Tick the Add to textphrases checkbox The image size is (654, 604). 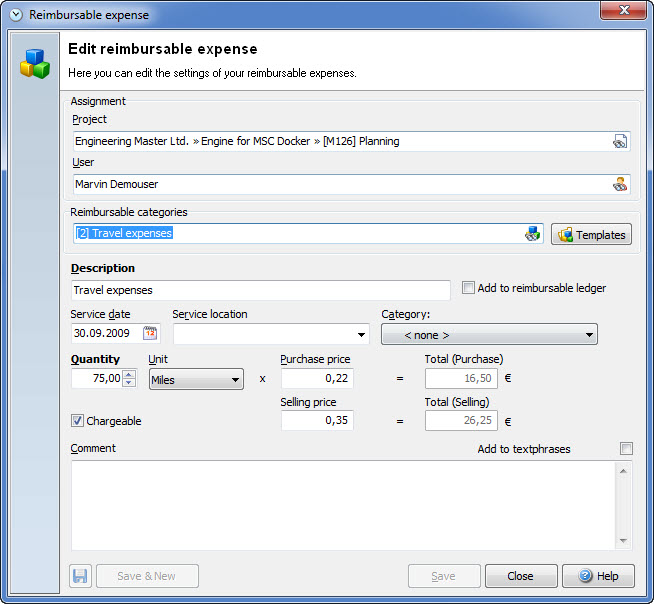pos(626,448)
